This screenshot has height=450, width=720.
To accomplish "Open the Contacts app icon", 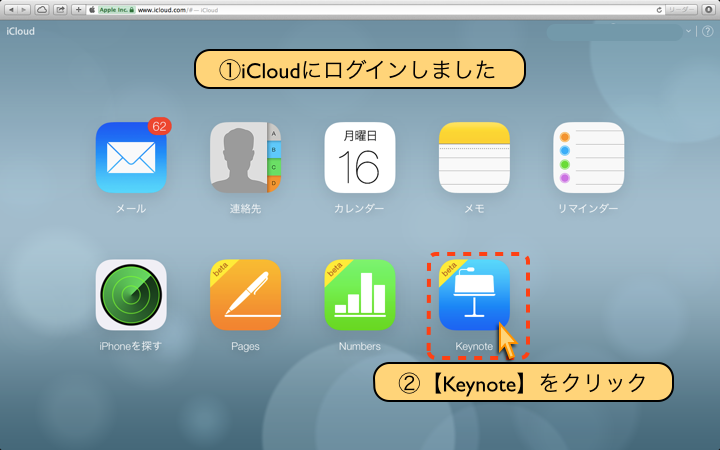I will [245, 158].
